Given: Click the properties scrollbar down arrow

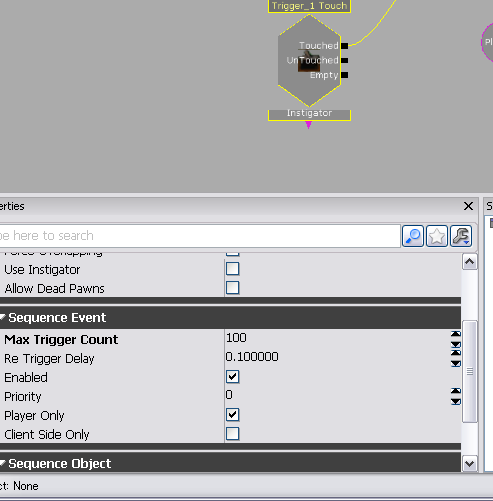Looking at the screenshot, I should (470, 464).
